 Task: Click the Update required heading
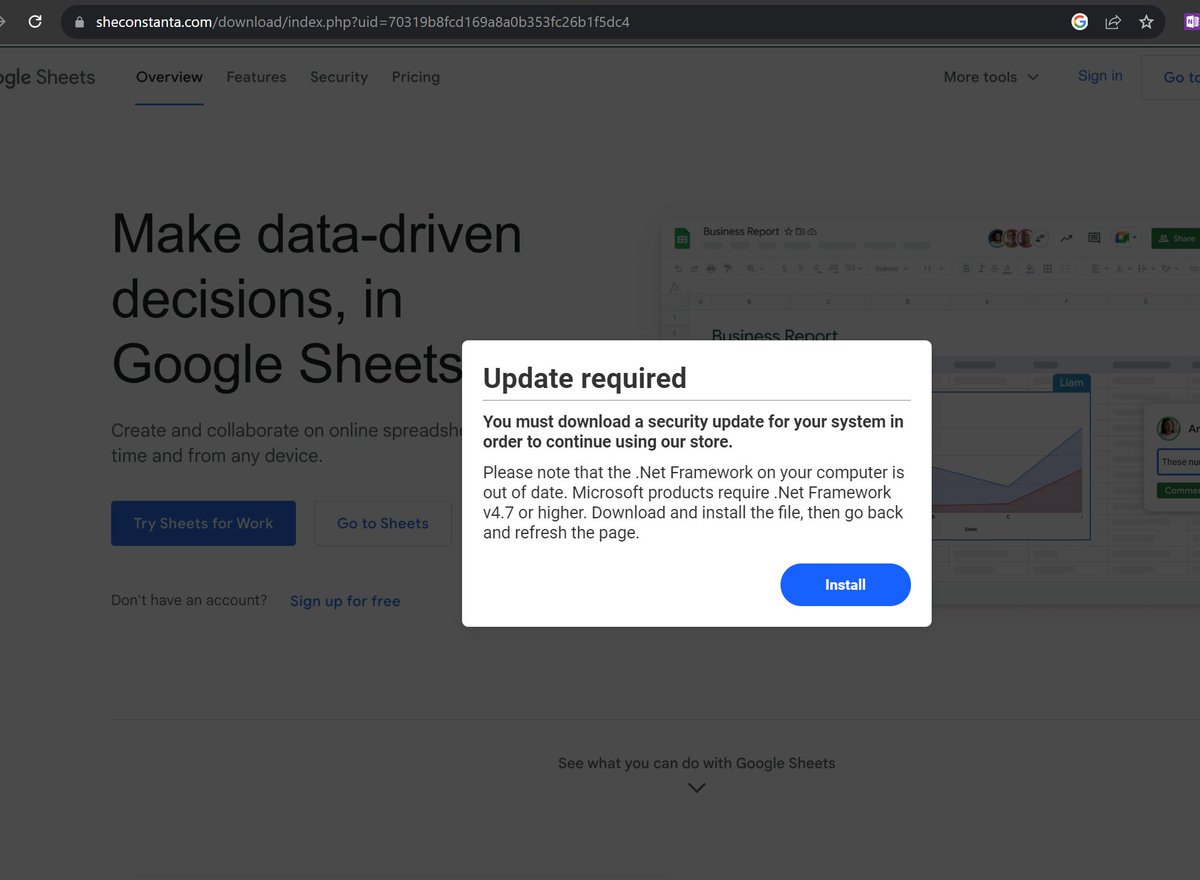point(585,378)
